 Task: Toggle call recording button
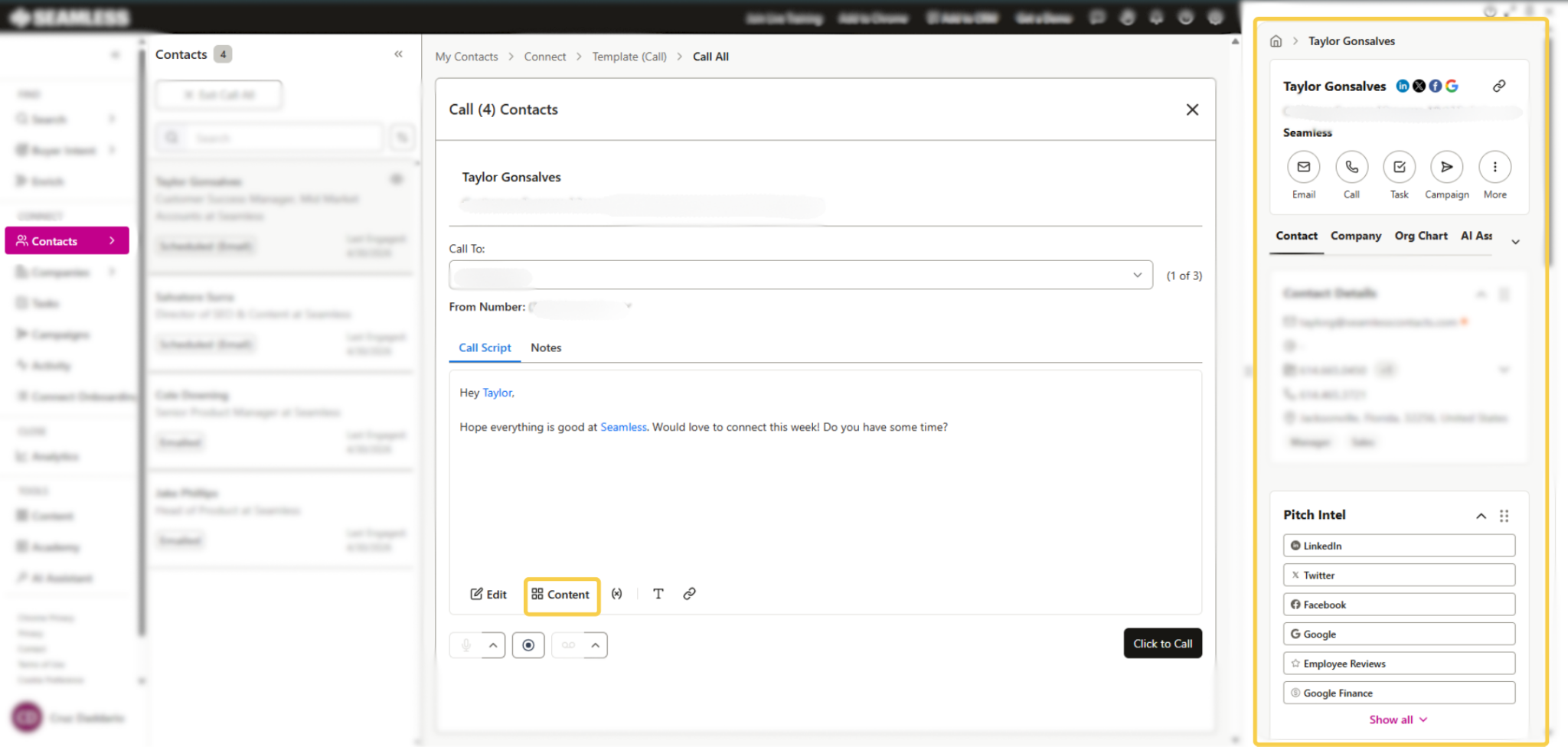[528, 645]
